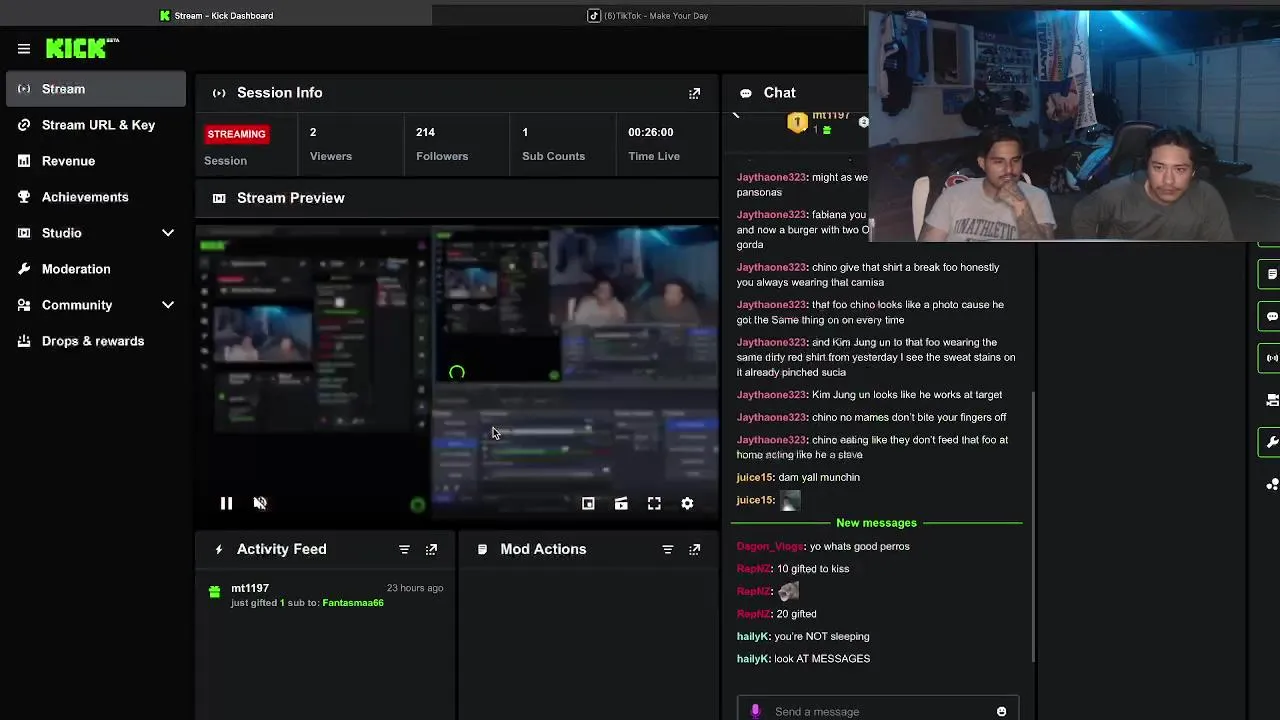Pop out the Session Info panel
The width and height of the screenshot is (1280, 720).
coord(694,93)
